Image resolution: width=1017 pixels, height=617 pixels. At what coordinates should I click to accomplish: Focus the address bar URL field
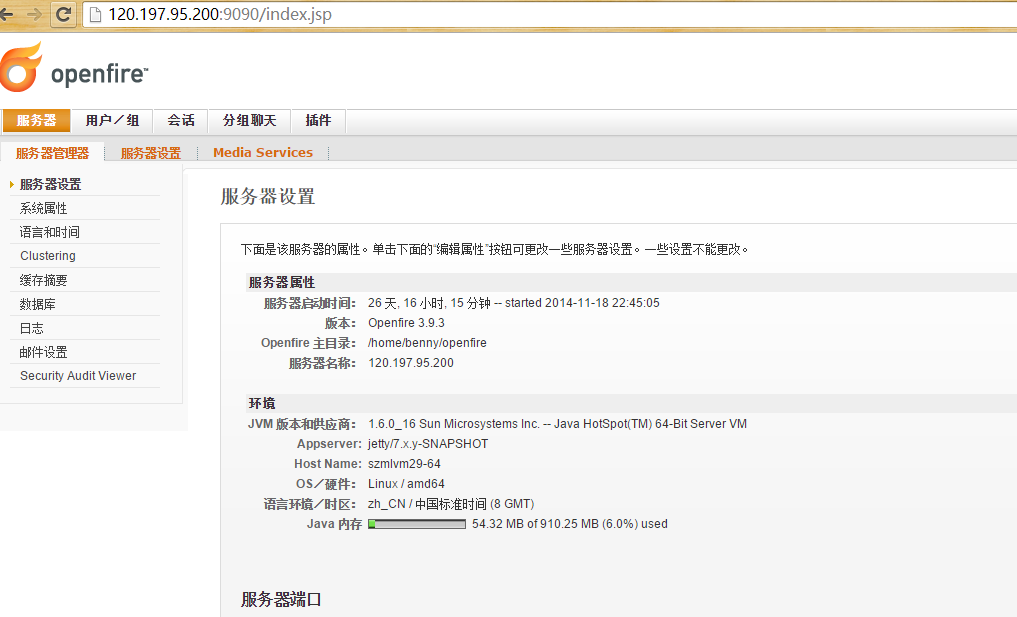[551, 14]
